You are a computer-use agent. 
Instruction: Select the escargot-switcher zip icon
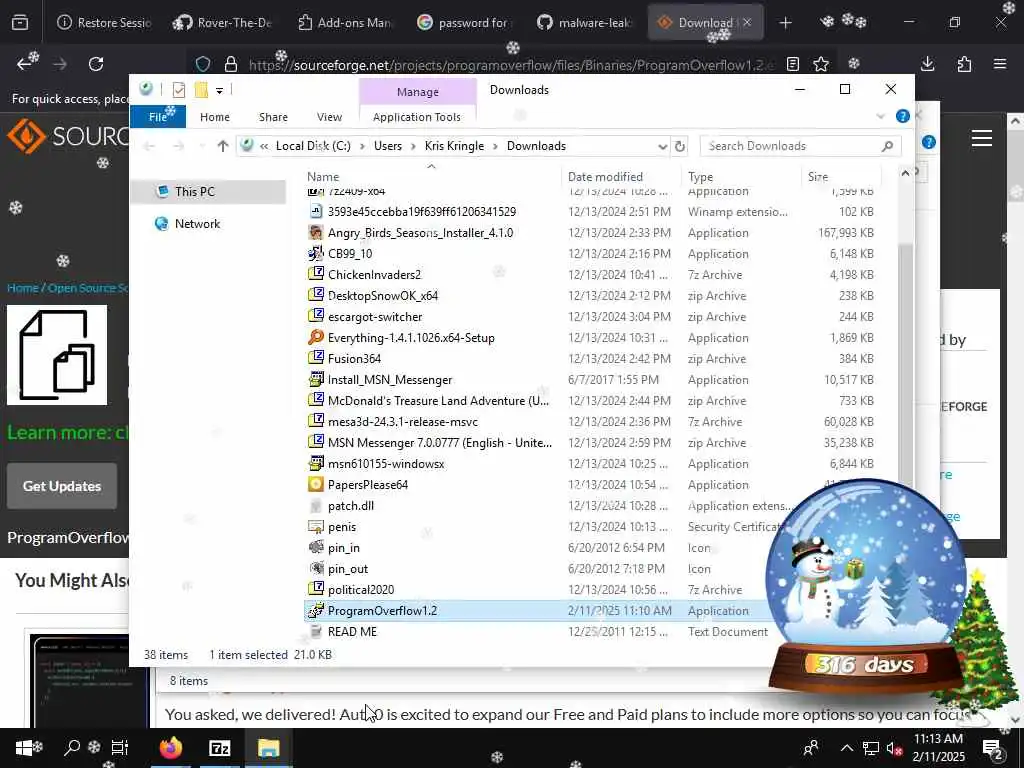[315, 316]
